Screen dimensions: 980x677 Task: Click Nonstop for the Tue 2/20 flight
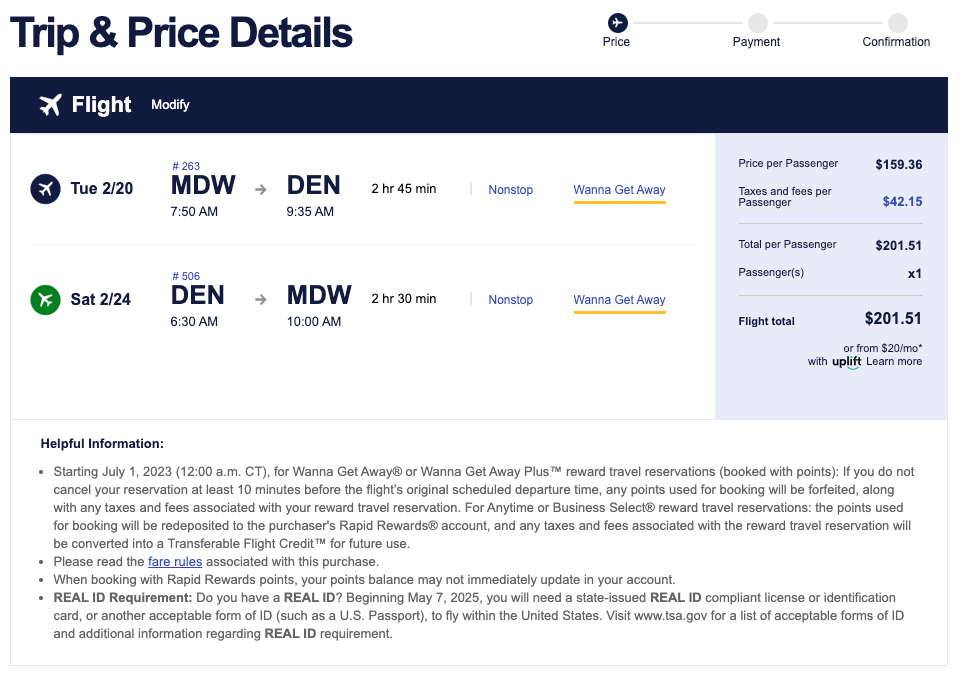pos(510,189)
